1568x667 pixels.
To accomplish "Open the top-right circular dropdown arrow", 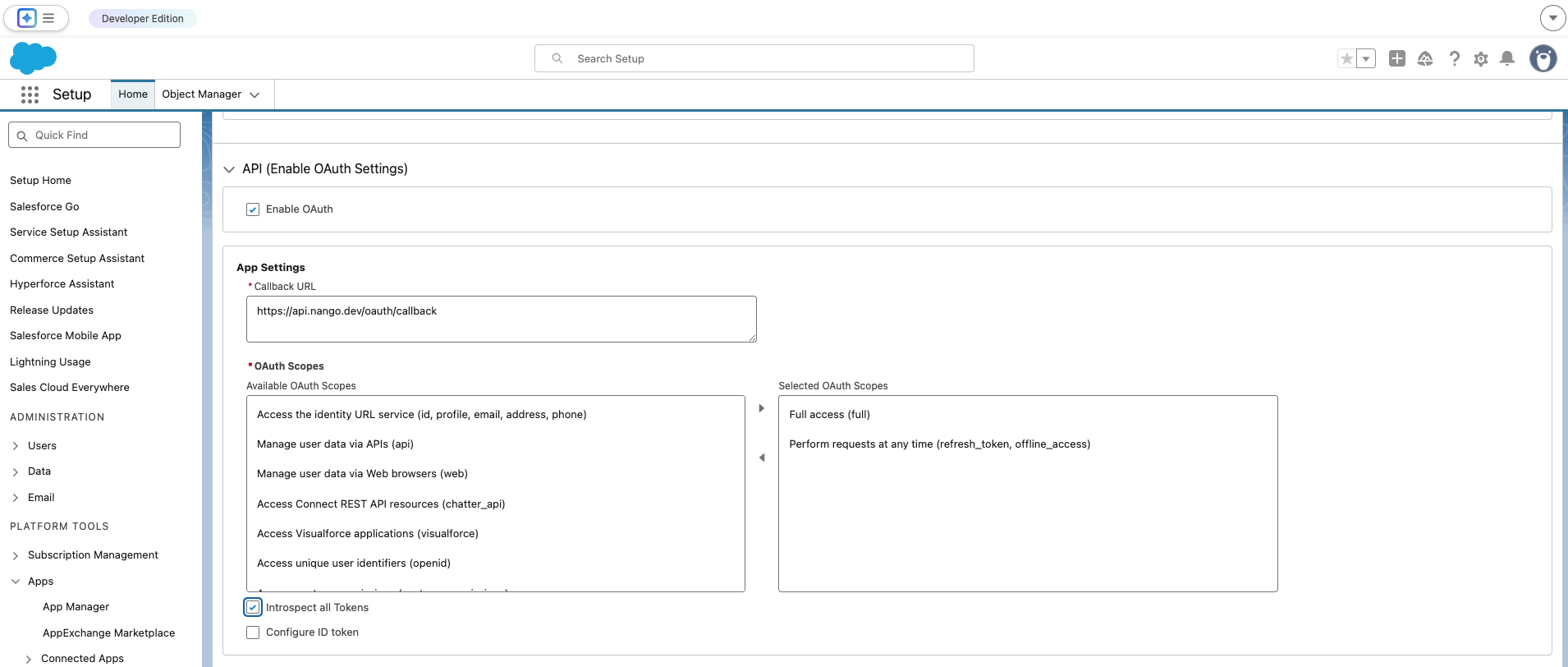I will [x=1552, y=17].
